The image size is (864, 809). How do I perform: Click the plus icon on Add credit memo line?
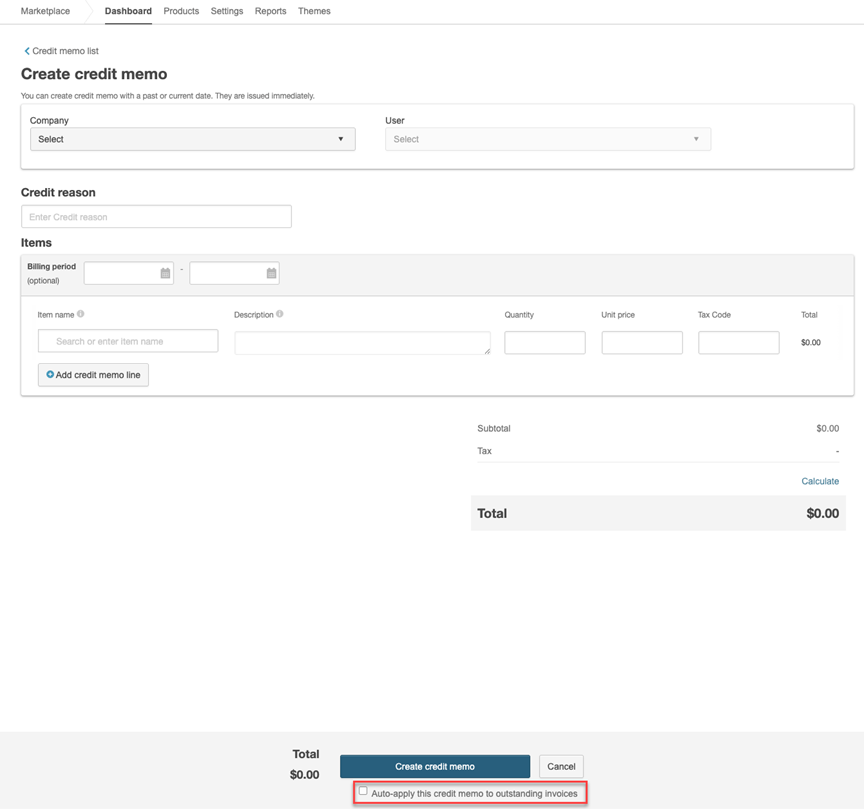click(50, 374)
